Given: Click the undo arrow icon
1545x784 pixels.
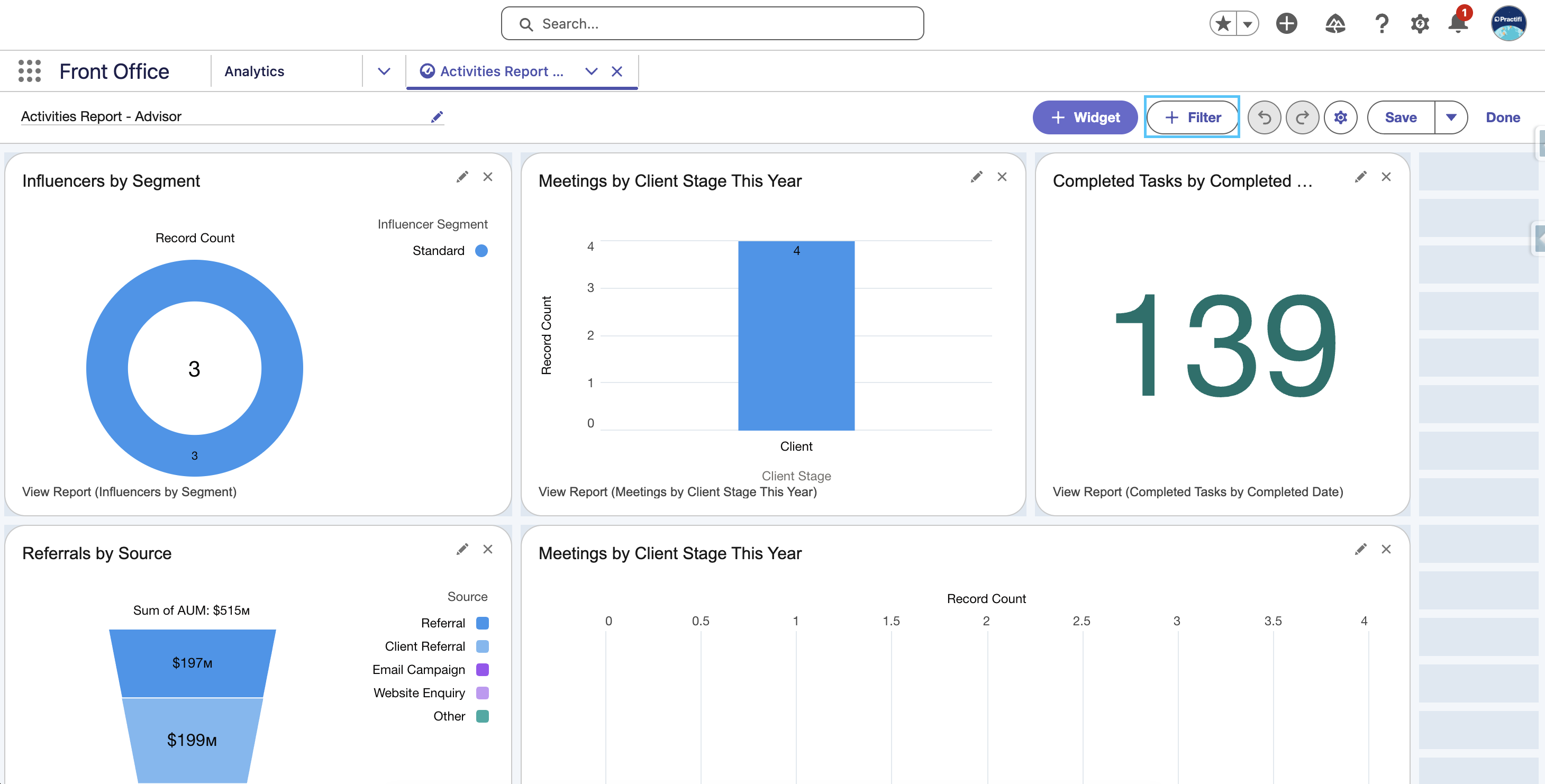Looking at the screenshot, I should (x=1264, y=117).
